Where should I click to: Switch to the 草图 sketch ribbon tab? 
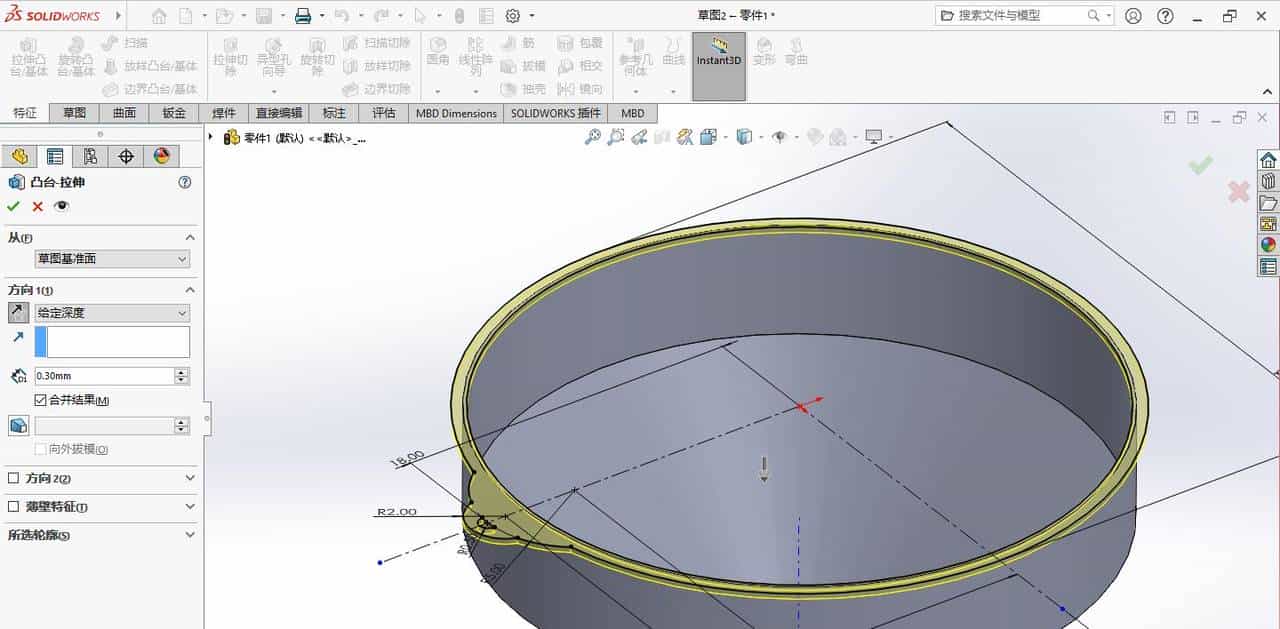[x=73, y=113]
